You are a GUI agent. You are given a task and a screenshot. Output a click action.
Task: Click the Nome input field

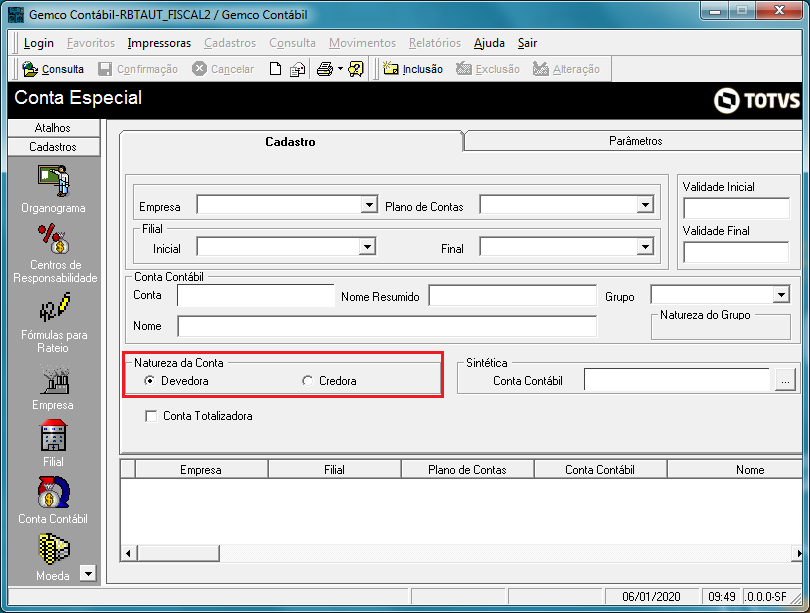click(387, 326)
